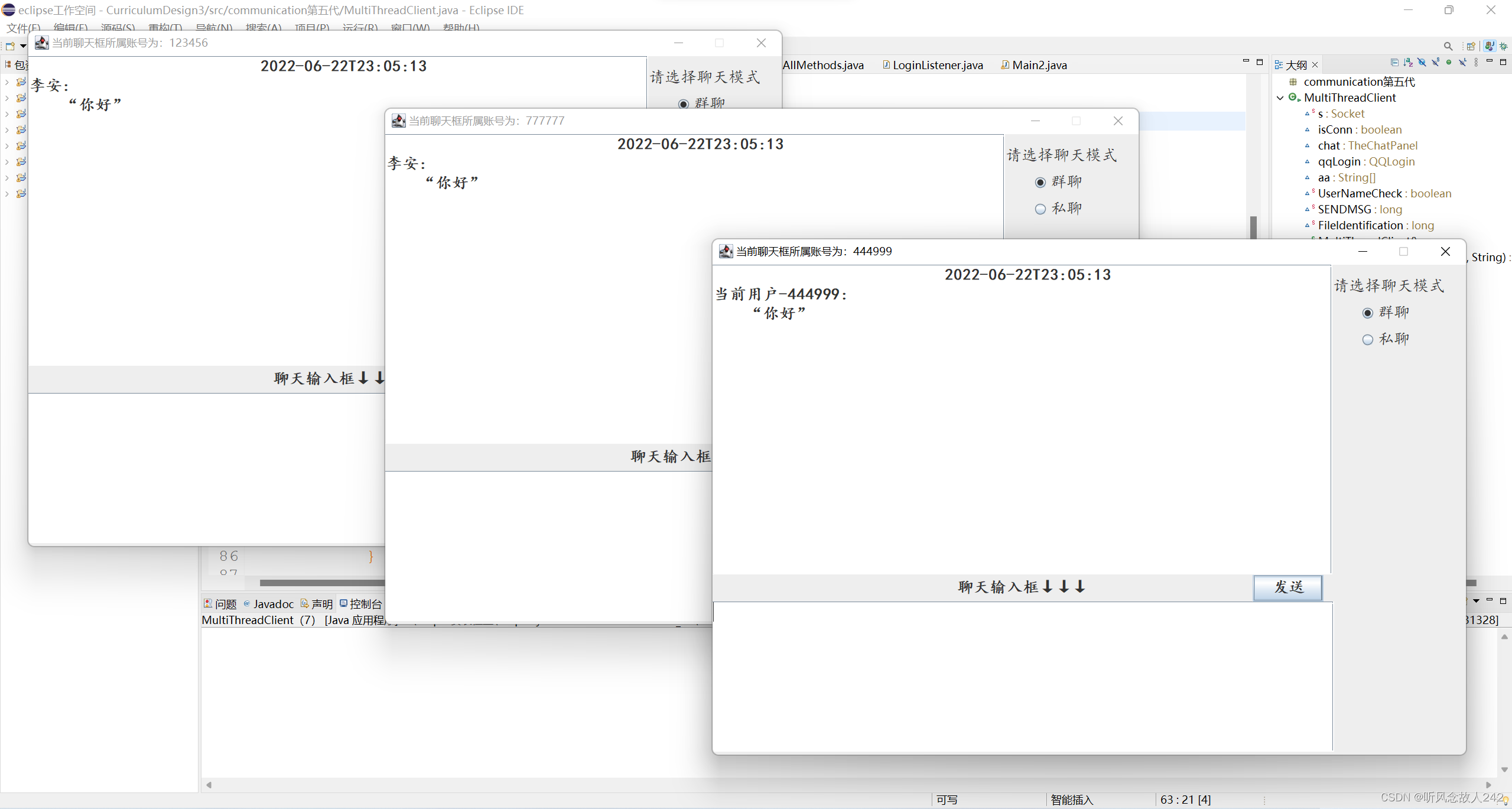
Task: Click console horizontal scrollbar left arrow
Action: pyautogui.click(x=209, y=785)
